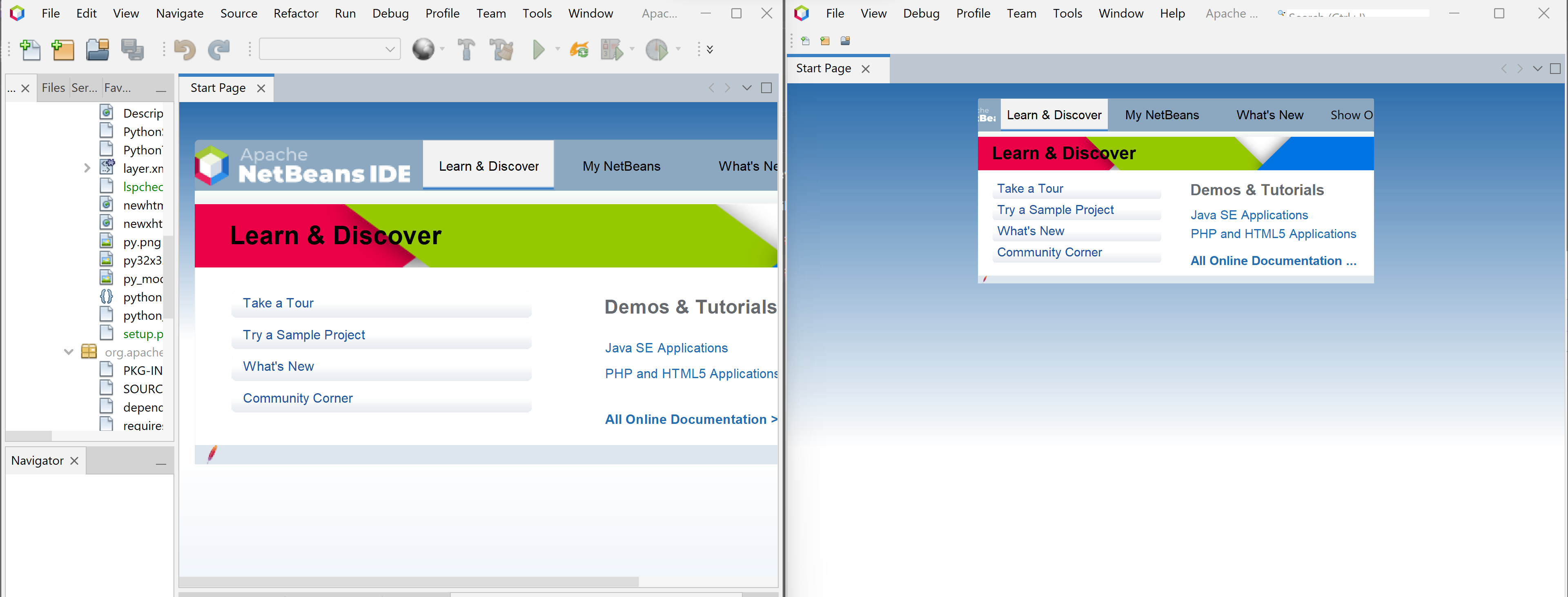Close the Navigator panel tab
The width and height of the screenshot is (1568, 597).
pyautogui.click(x=74, y=461)
